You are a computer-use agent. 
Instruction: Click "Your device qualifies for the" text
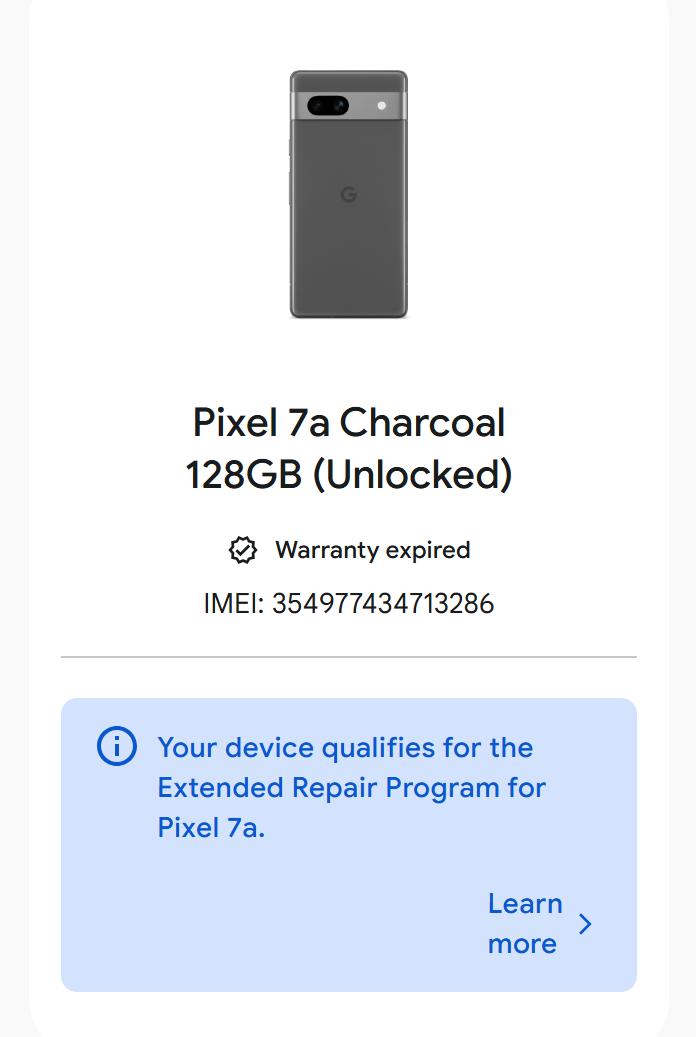click(345, 748)
